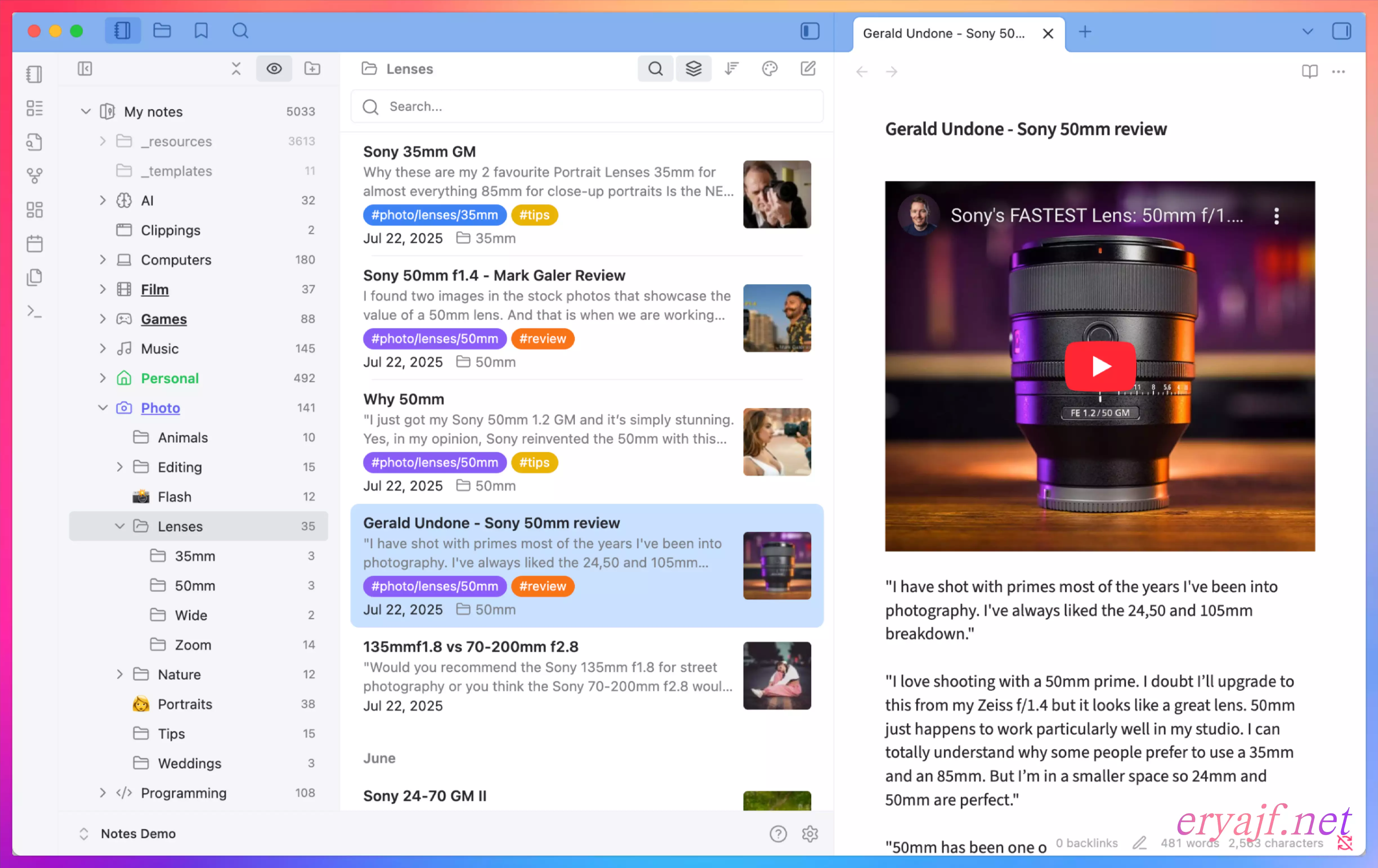Create a new note with the pencil icon
Screen dimensions: 1378x868
coord(807,69)
